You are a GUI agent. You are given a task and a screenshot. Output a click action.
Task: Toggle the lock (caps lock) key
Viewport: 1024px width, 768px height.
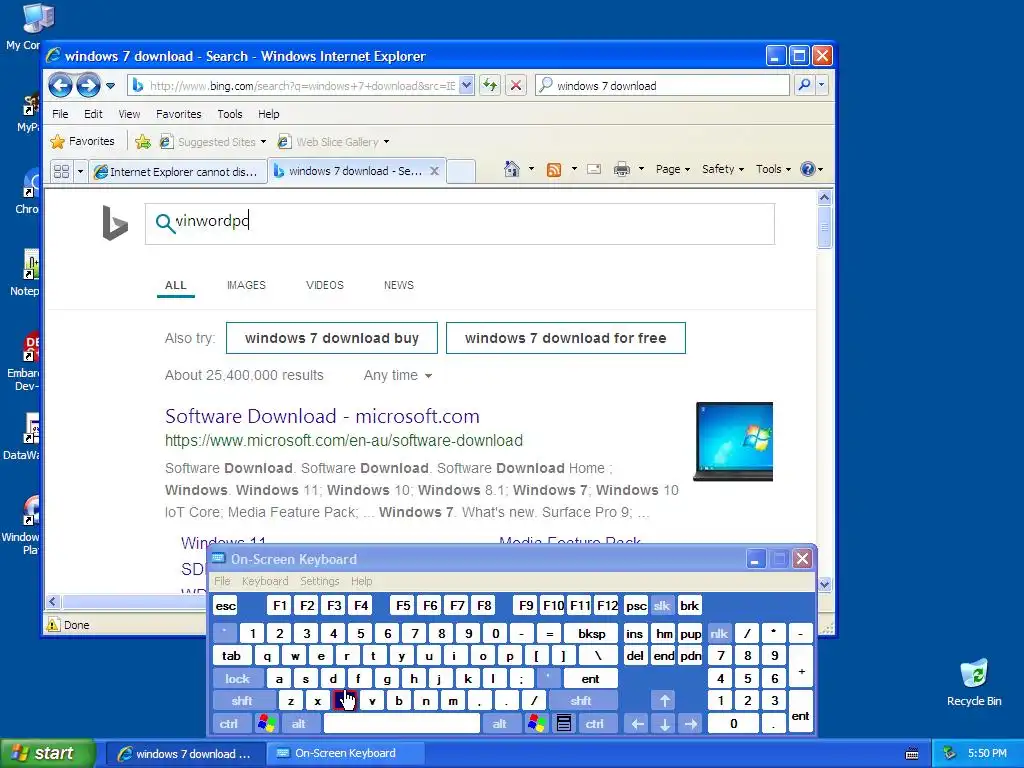(x=238, y=679)
